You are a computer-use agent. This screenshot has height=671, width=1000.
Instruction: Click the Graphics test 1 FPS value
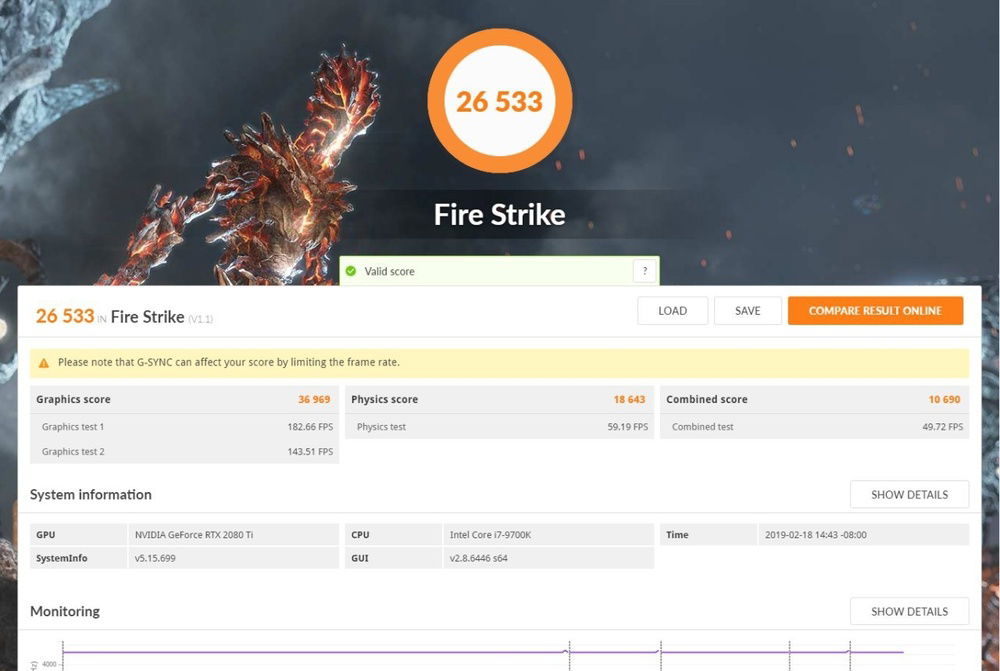[310, 427]
